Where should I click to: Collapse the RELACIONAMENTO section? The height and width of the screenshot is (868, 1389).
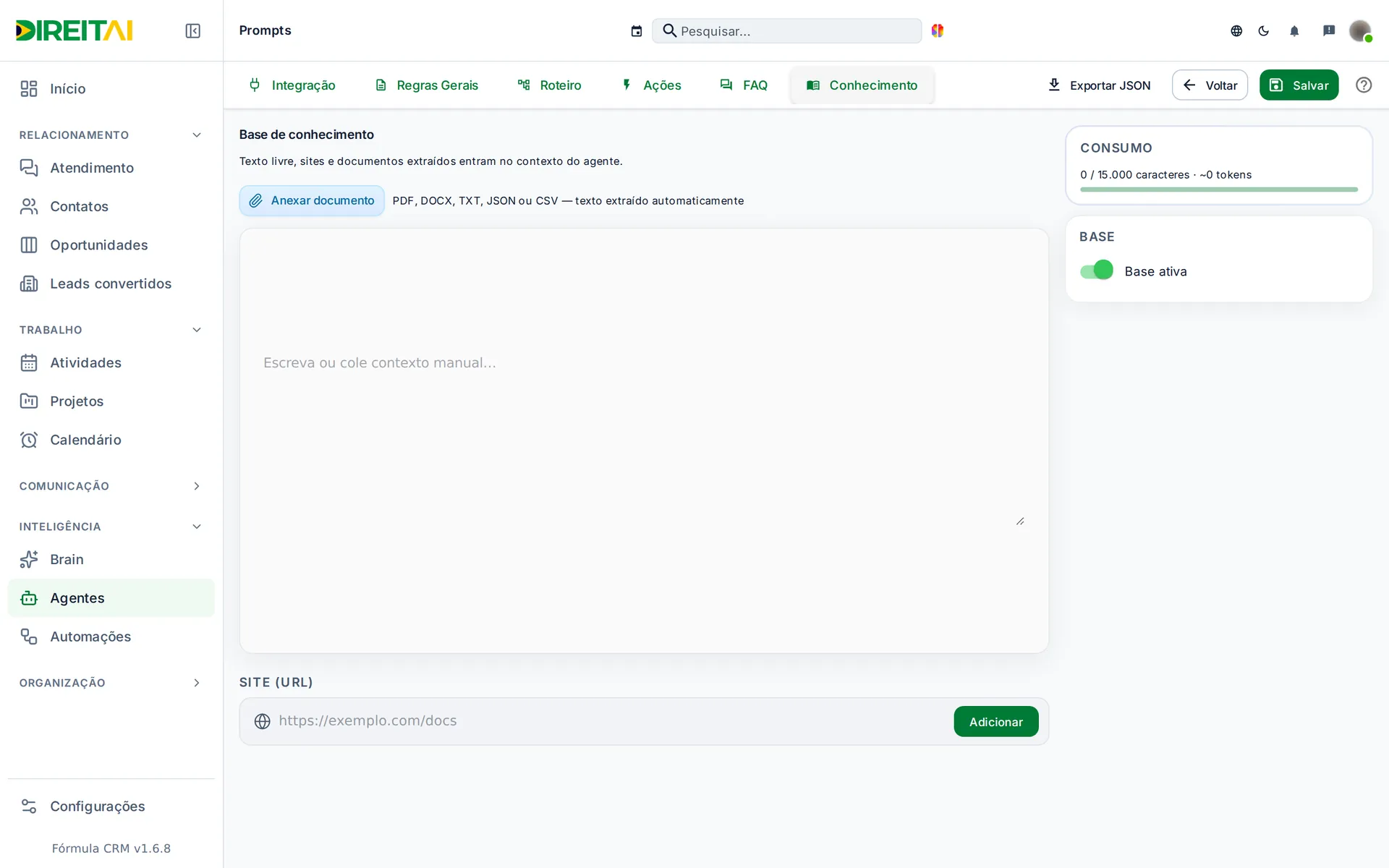(111, 135)
